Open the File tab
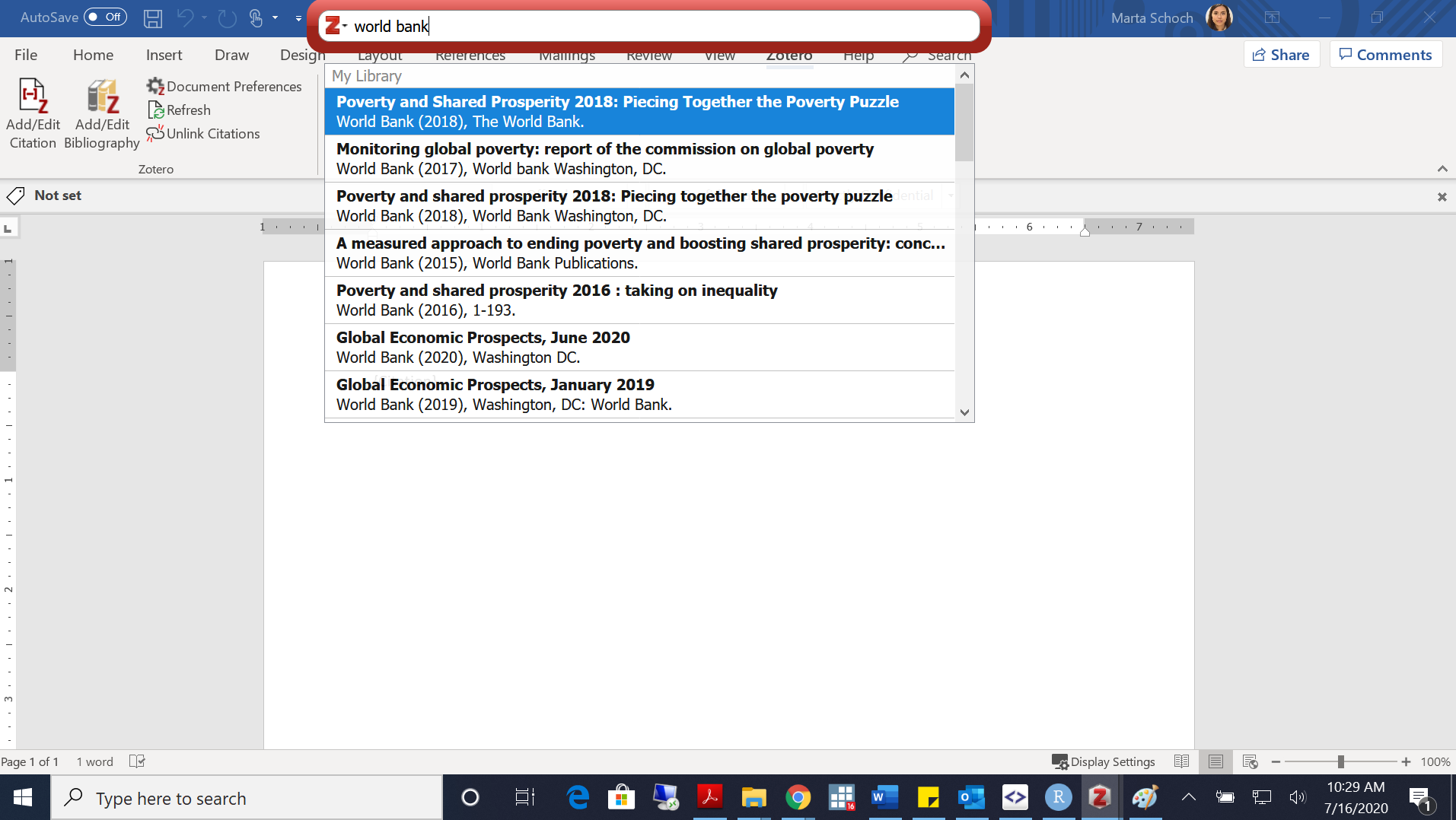 26,55
